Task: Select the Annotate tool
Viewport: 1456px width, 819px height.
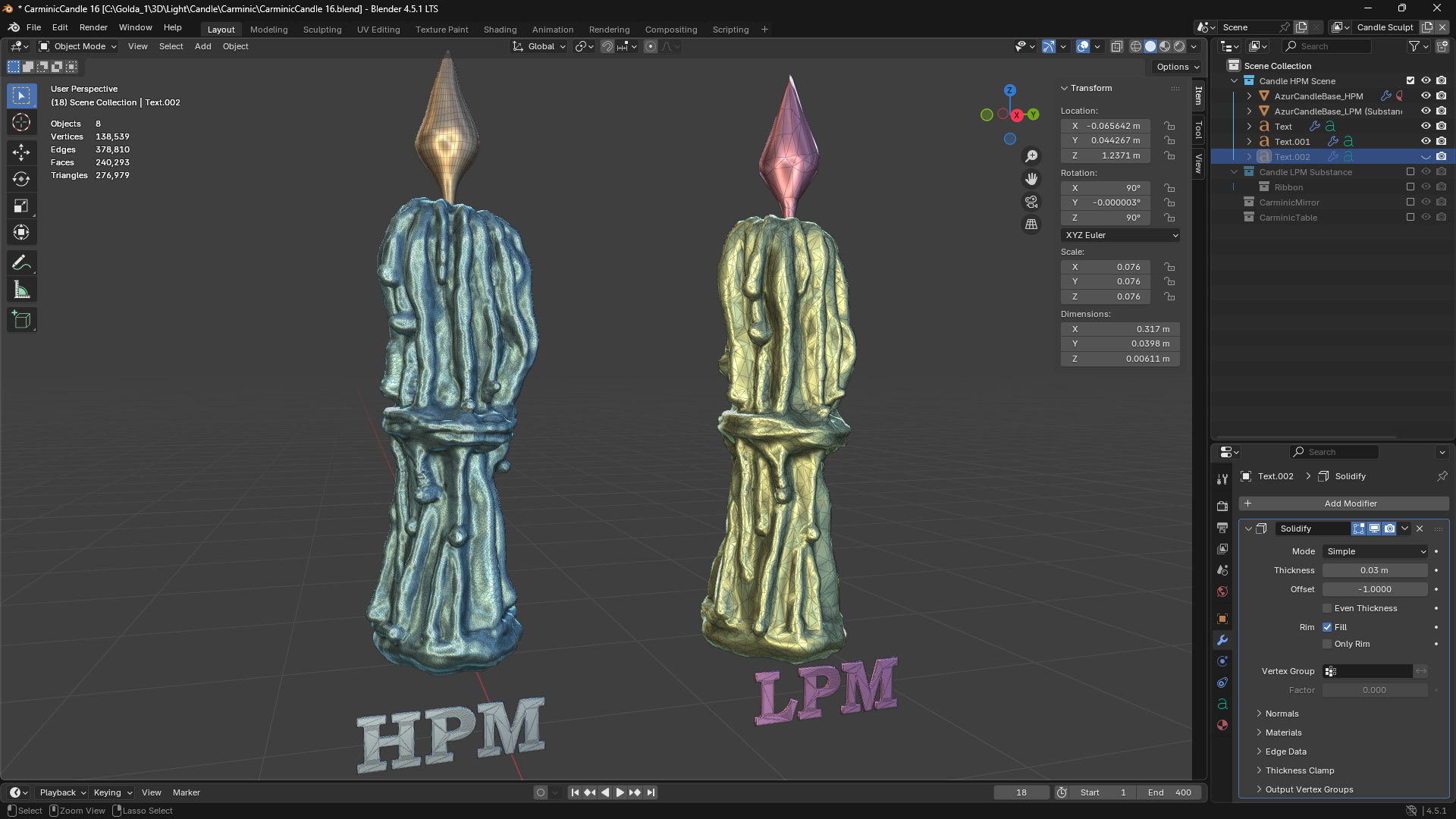Action: [21, 262]
